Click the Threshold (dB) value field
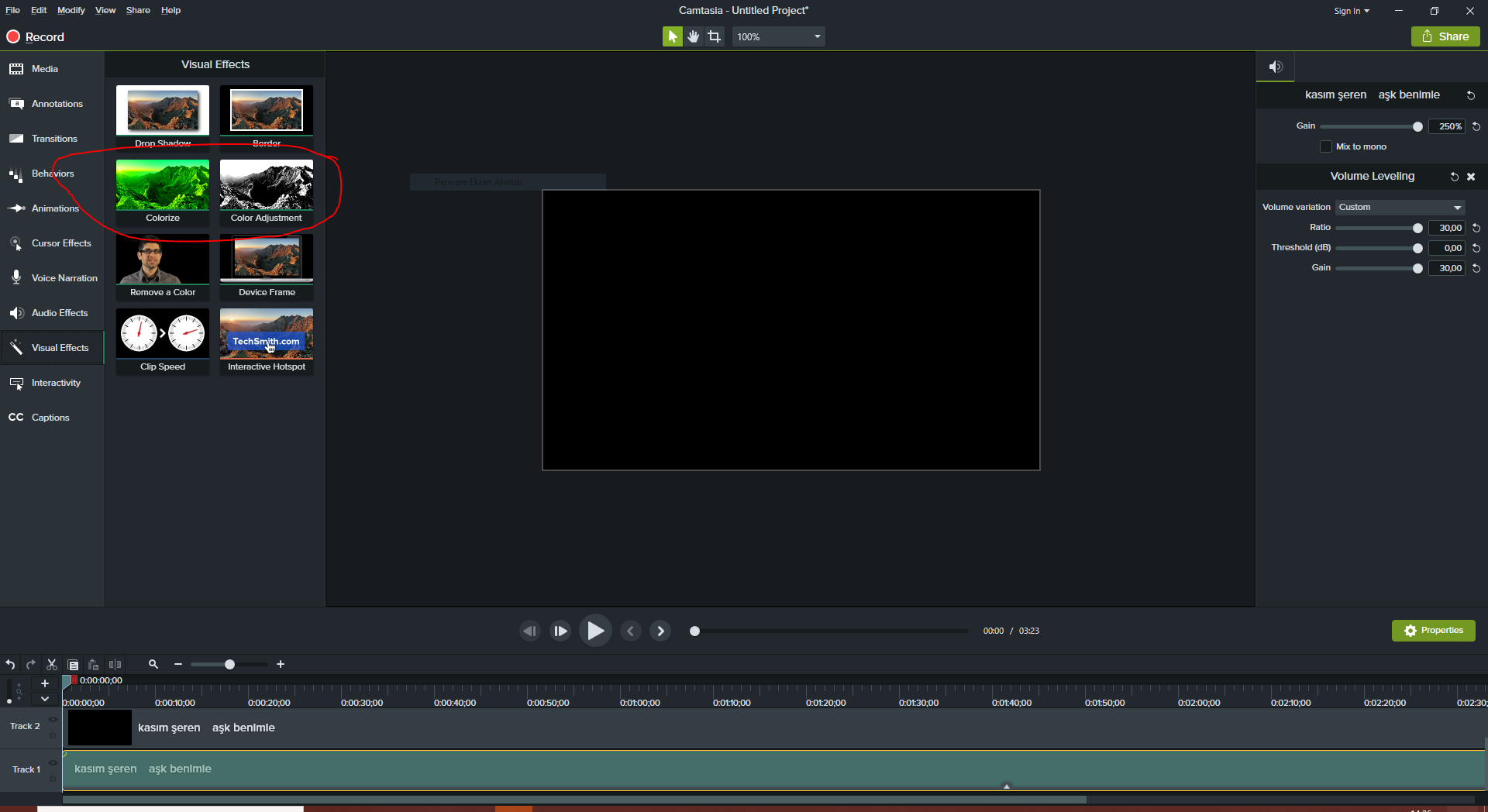The image size is (1488, 812). [1447, 248]
